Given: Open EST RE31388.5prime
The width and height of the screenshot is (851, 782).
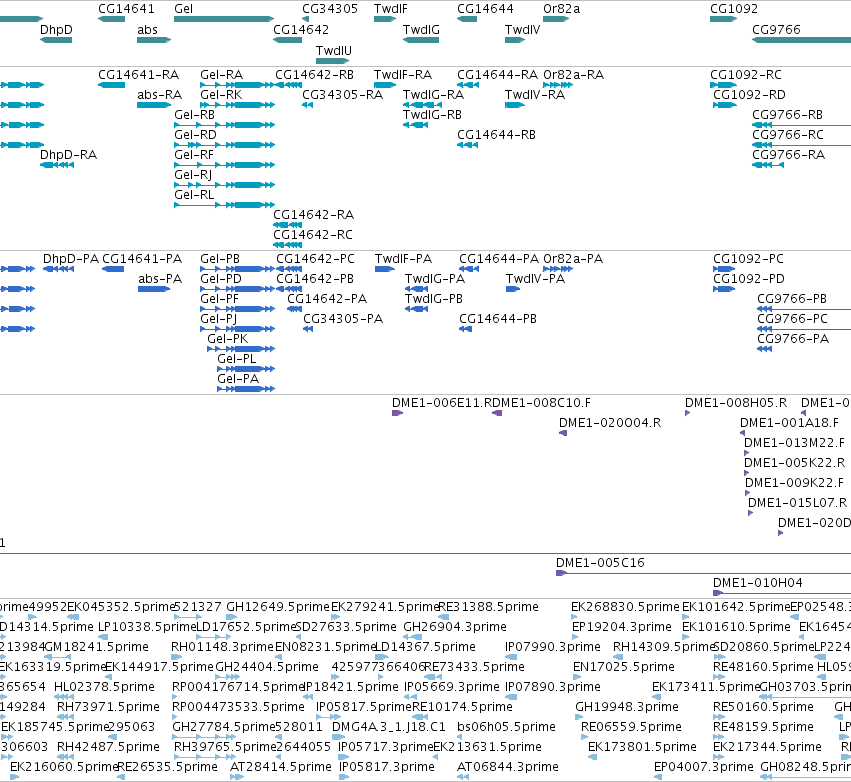Looking at the screenshot, I should (x=488, y=607).
